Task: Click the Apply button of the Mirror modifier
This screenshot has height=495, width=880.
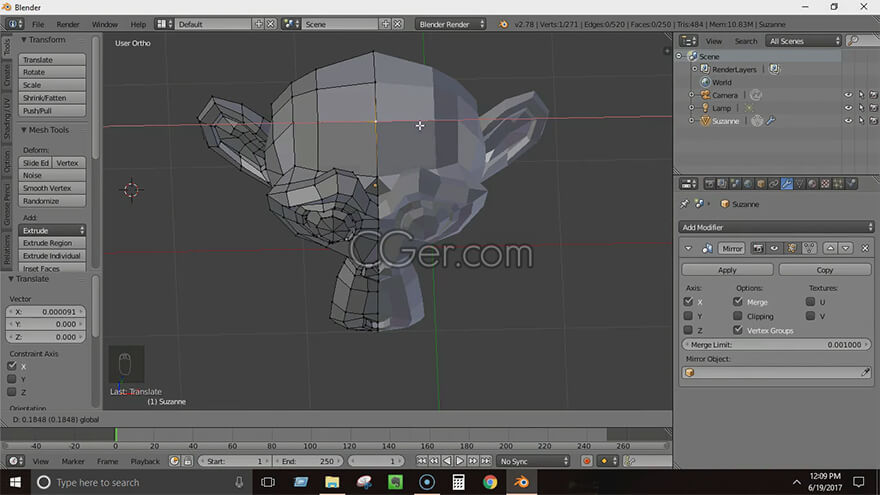Action: coord(727,270)
